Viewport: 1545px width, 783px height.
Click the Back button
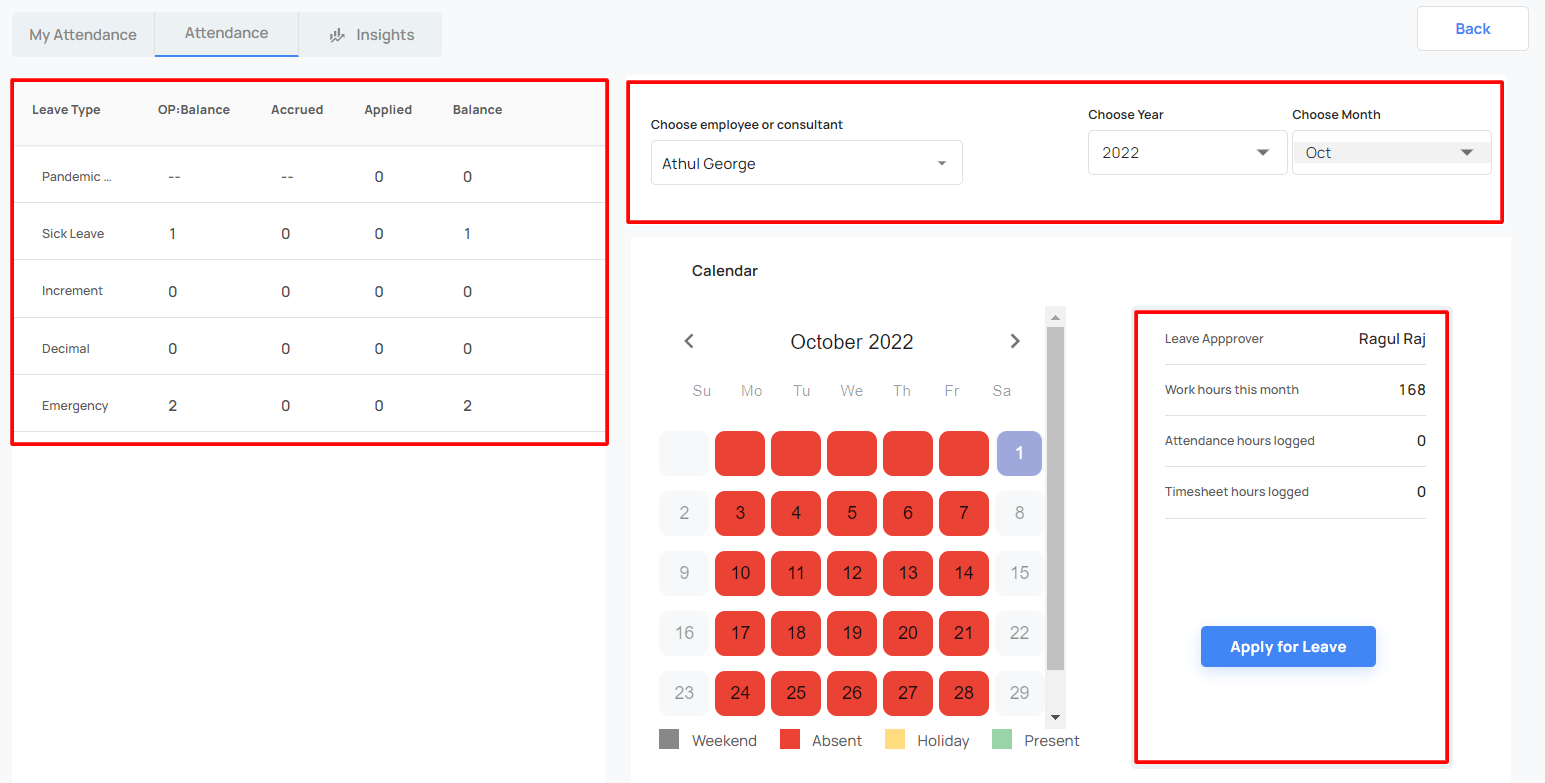(x=1472, y=28)
